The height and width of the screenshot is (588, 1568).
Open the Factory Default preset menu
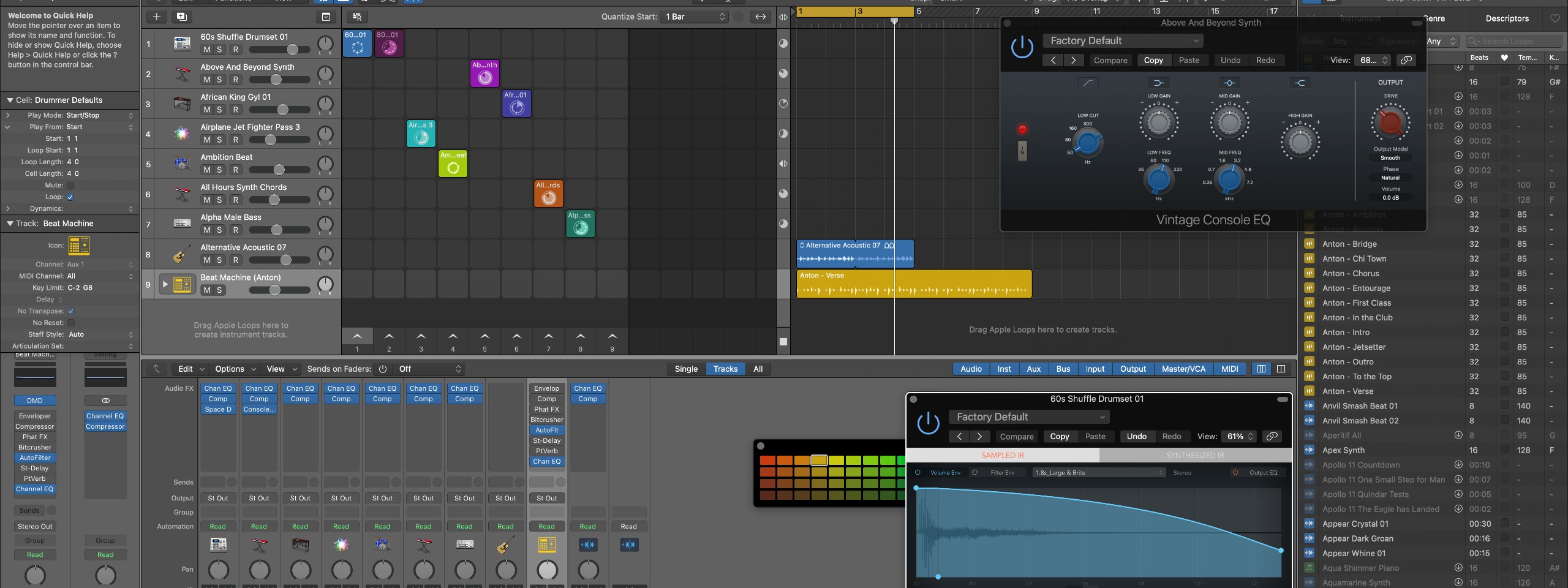1123,40
